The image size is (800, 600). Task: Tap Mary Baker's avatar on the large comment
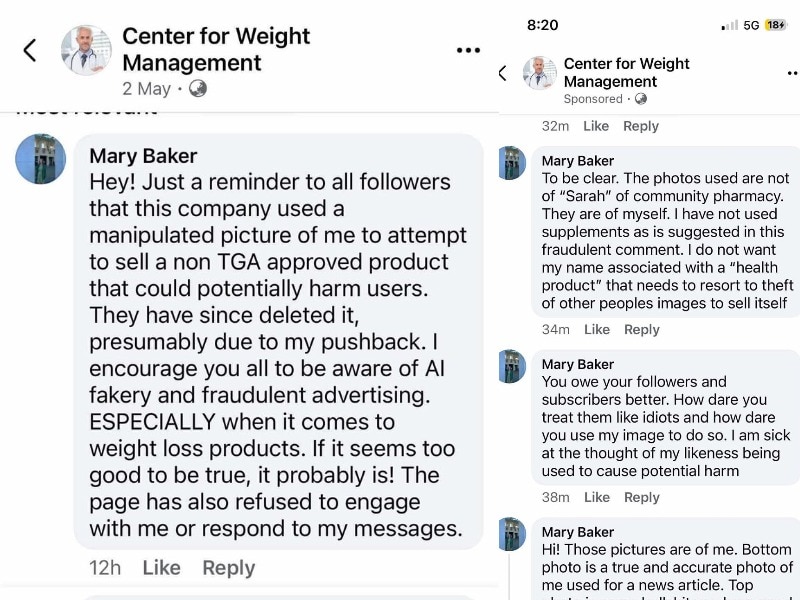tap(41, 159)
